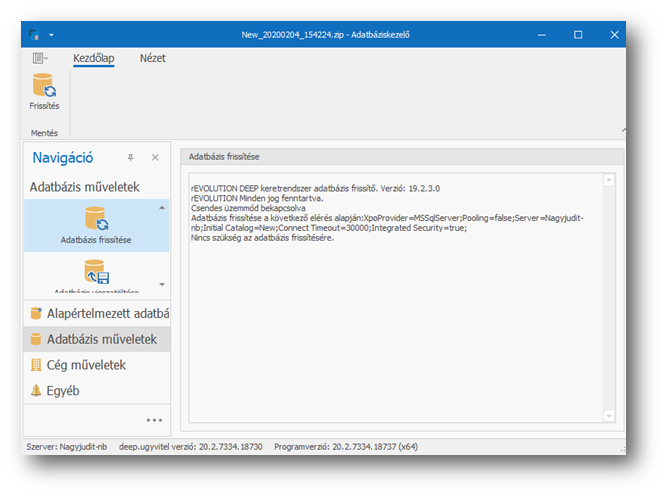Open the application menu button dropdown
668x497 pixels.
[x=40, y=60]
